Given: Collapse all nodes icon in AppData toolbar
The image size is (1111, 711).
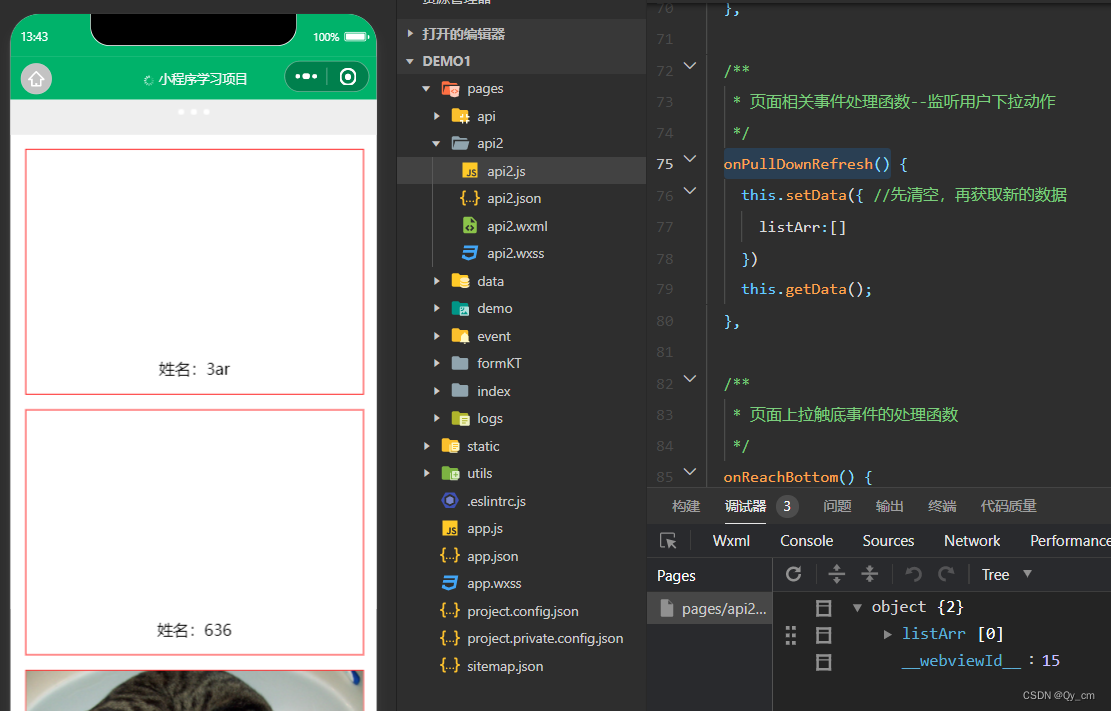Looking at the screenshot, I should 869,574.
